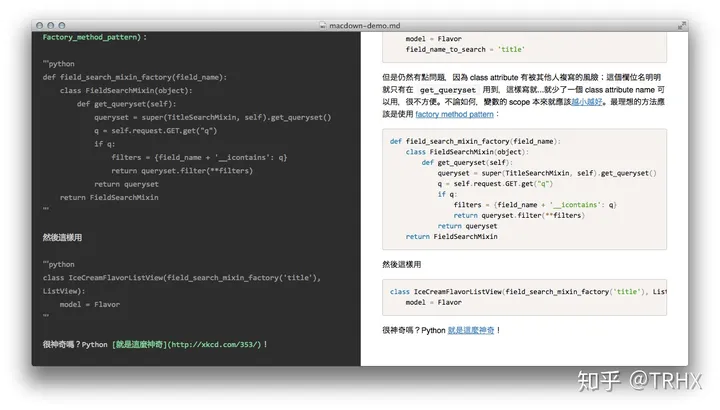Image resolution: width=720 pixels, height=410 pixels.
Task: Click the field_name_to_search code line in preview
Action: coord(465,50)
